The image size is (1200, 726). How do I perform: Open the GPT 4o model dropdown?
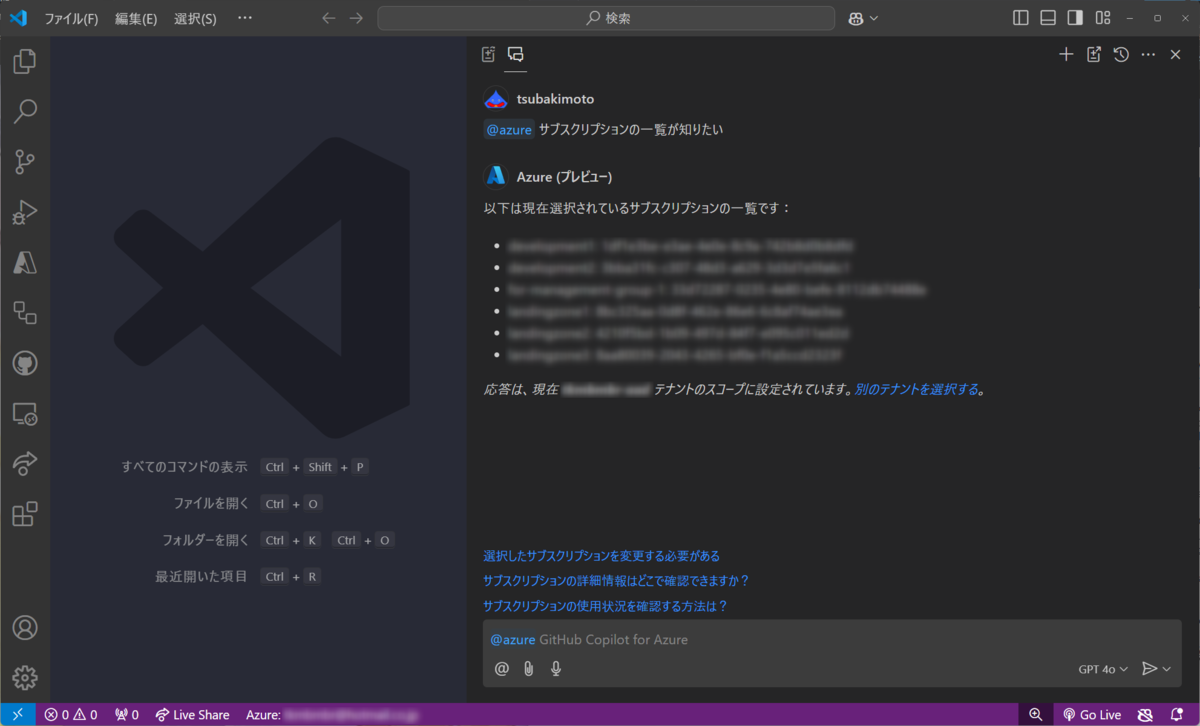[x=1102, y=668]
